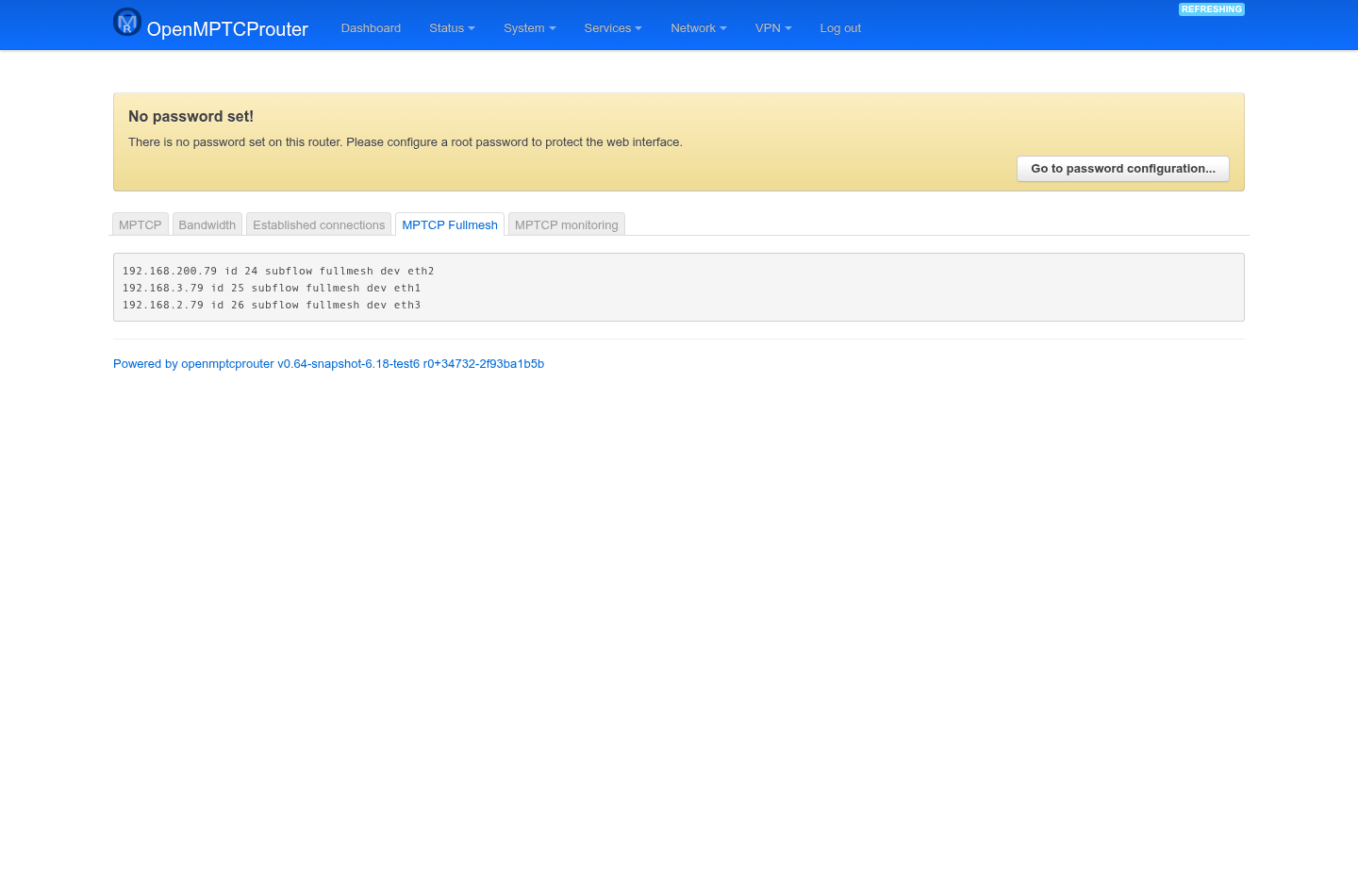Click the REFRESHING status indicator
The width and height of the screenshot is (1358, 896).
[x=1212, y=9]
